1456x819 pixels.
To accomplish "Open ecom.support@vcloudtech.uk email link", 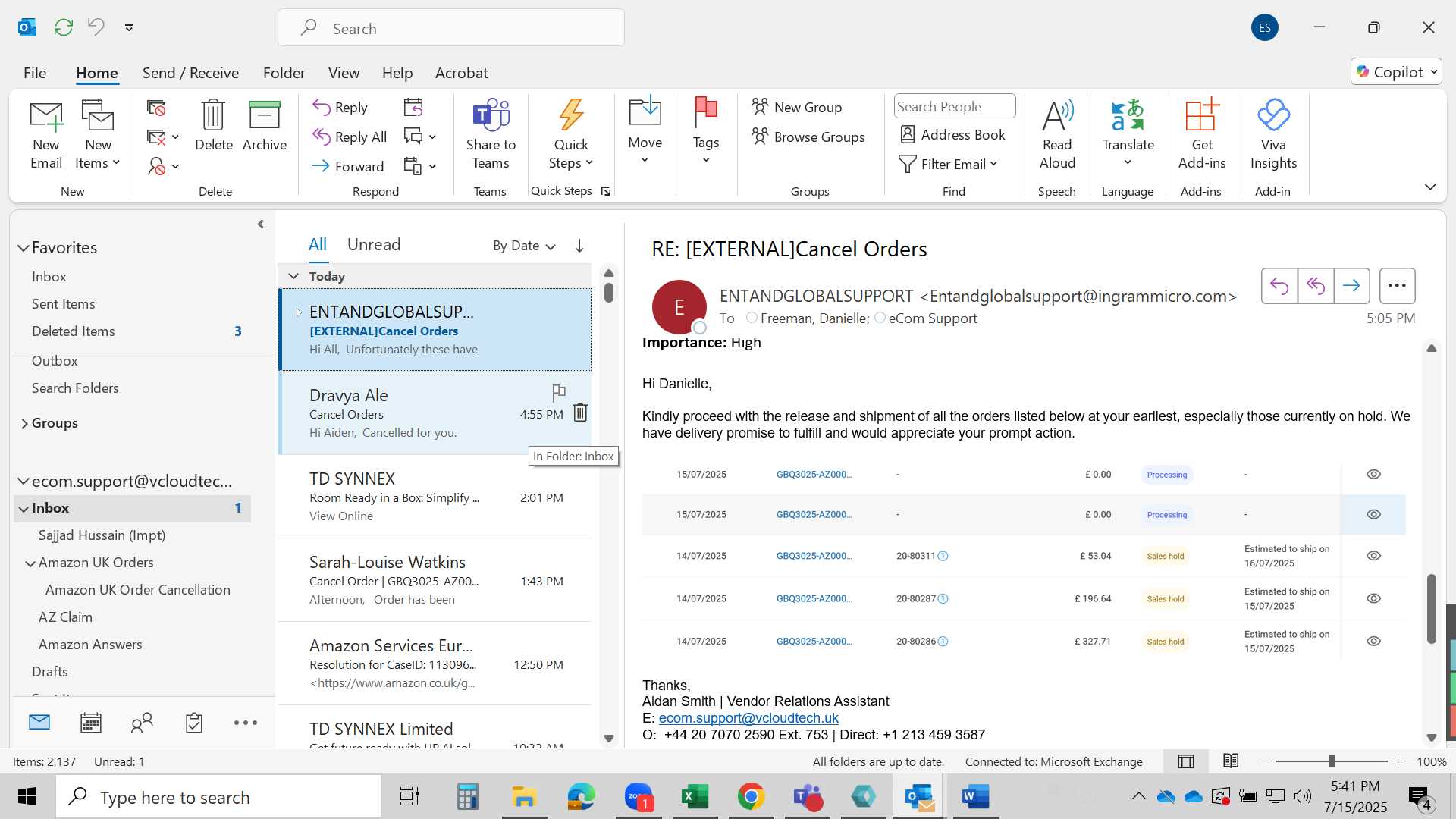I will click(x=748, y=718).
